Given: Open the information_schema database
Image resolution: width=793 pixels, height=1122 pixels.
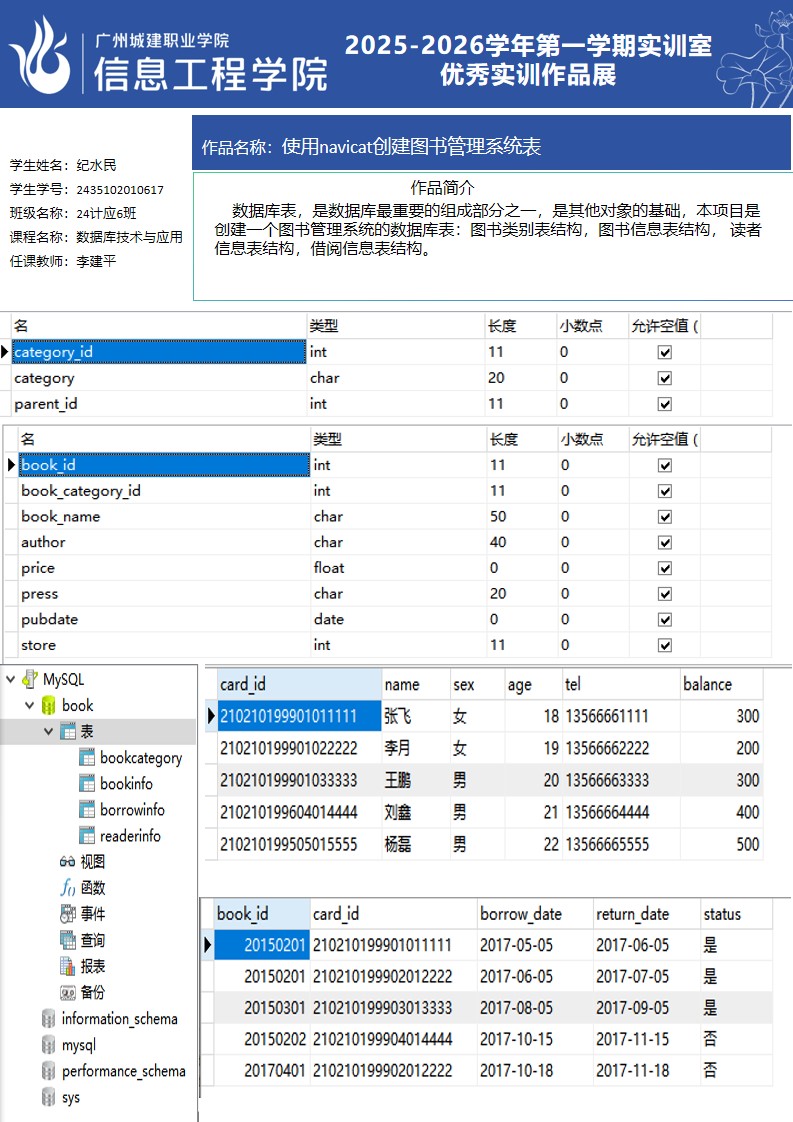Looking at the screenshot, I should pos(119,1019).
